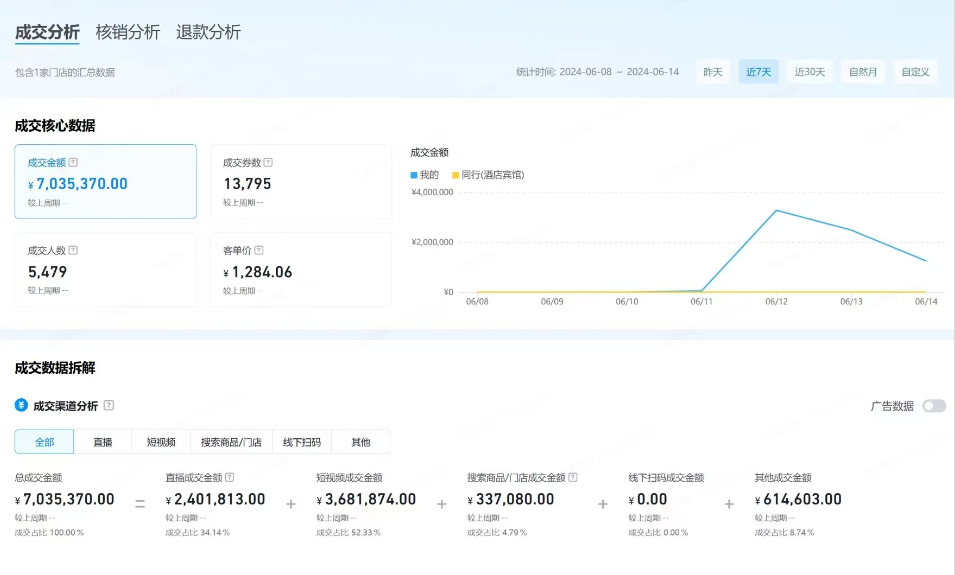This screenshot has height=575, width=955.
Task: Click help icon next to 直播成交金额
Action: point(230,478)
